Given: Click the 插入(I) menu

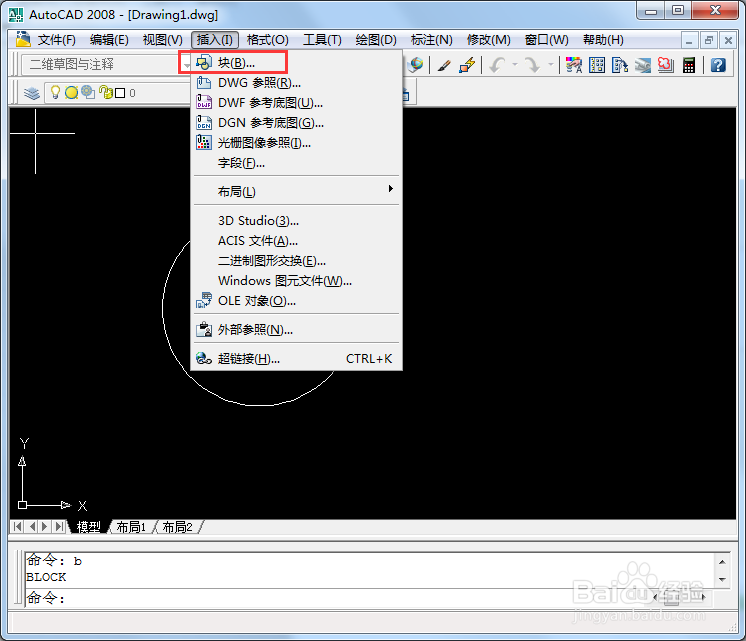Looking at the screenshot, I should (215, 40).
